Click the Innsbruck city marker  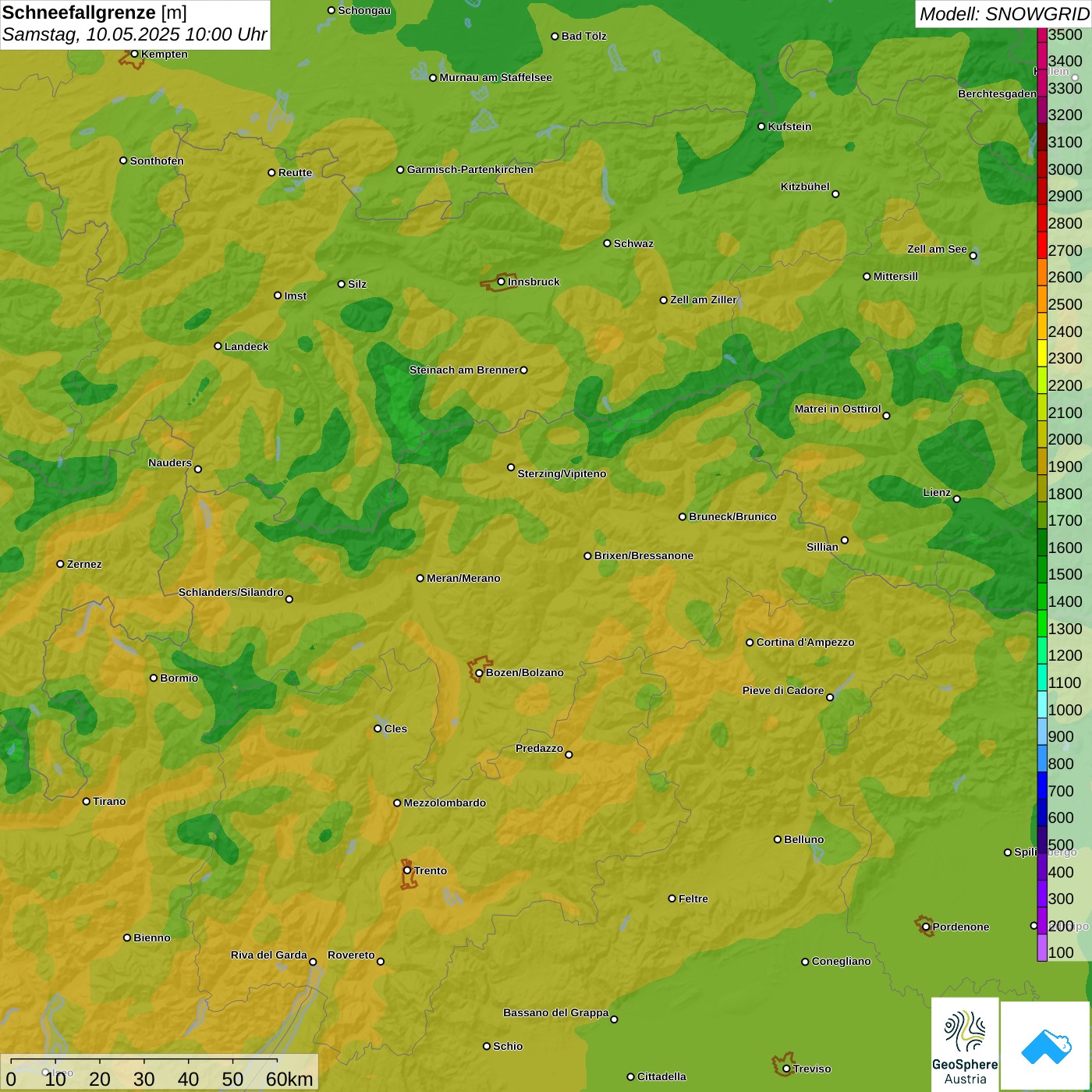click(x=502, y=282)
